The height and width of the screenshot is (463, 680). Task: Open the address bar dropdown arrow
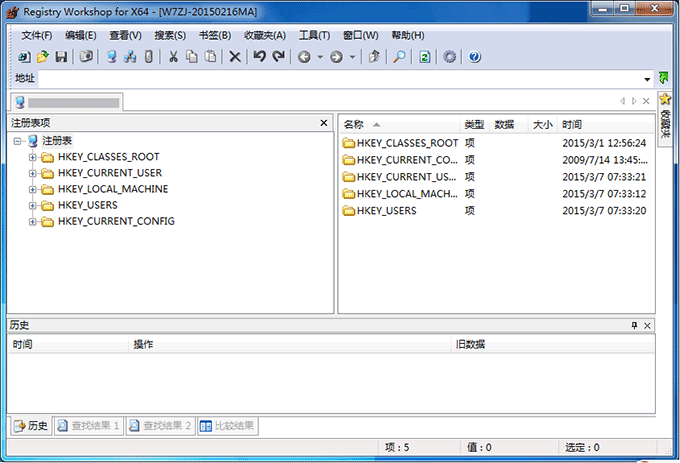(x=647, y=79)
